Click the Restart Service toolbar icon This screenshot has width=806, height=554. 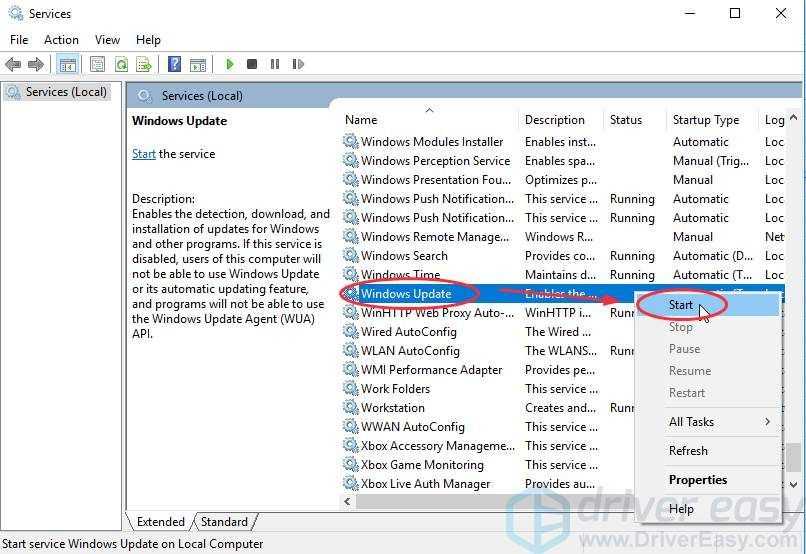(x=297, y=64)
